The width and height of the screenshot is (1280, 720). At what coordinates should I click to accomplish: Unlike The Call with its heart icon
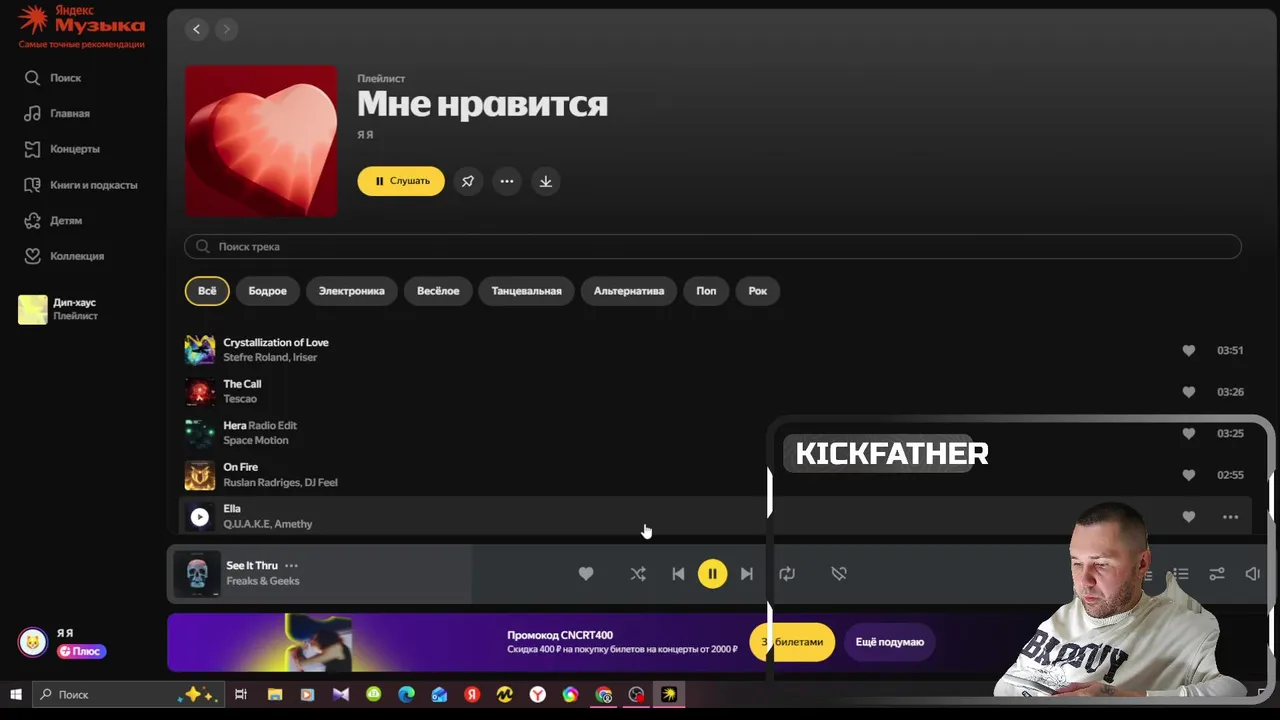tap(1189, 392)
